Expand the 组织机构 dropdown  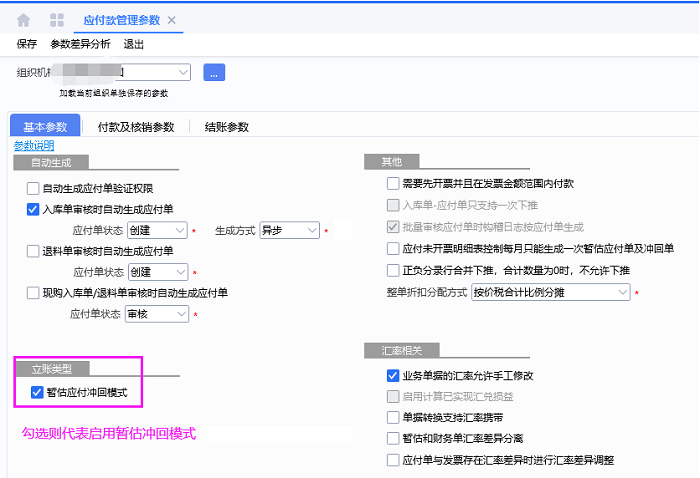point(183,72)
